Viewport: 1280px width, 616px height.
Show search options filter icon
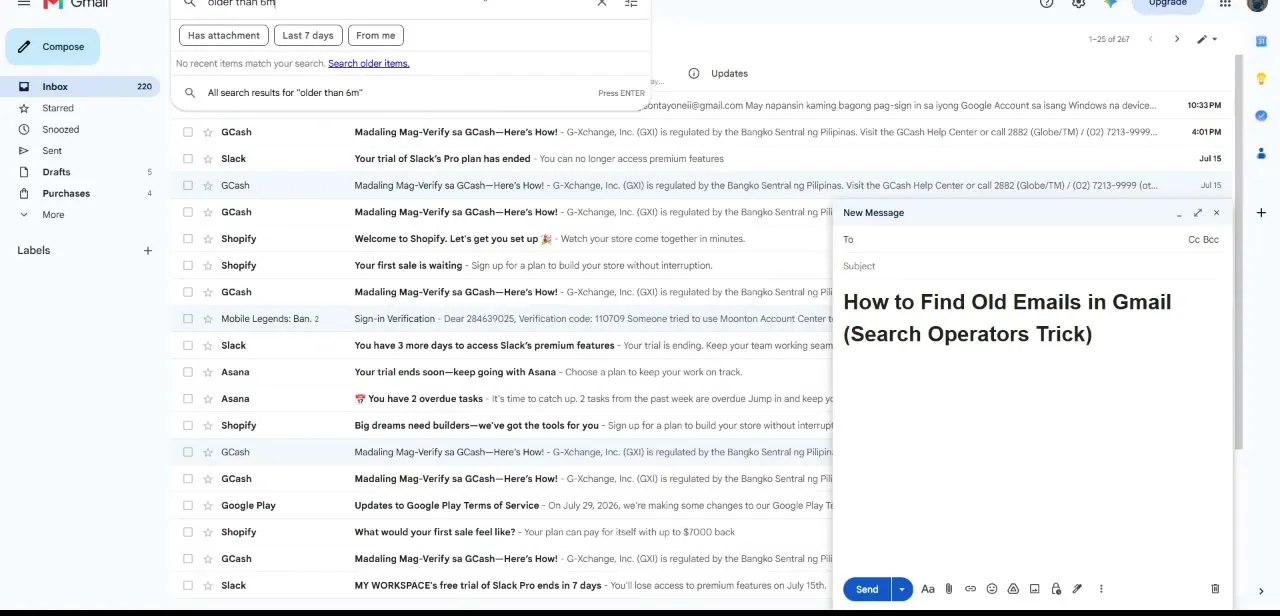[631, 4]
